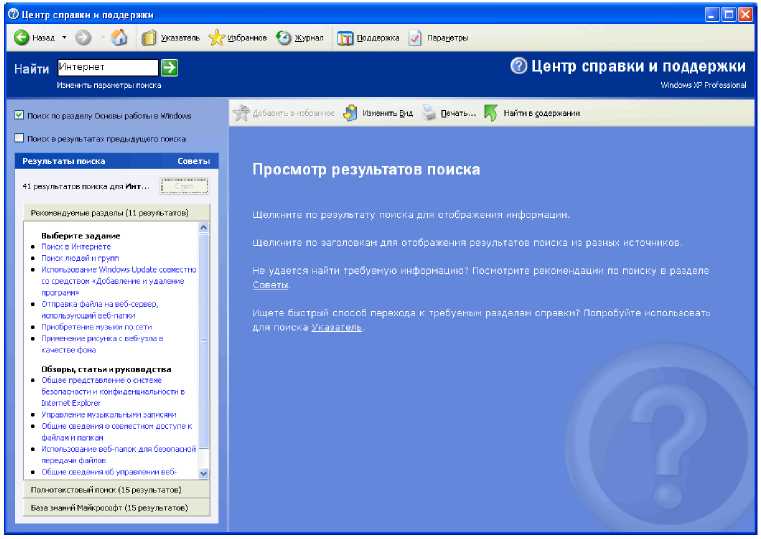Click the green Back arrow icon

[x=21, y=37]
